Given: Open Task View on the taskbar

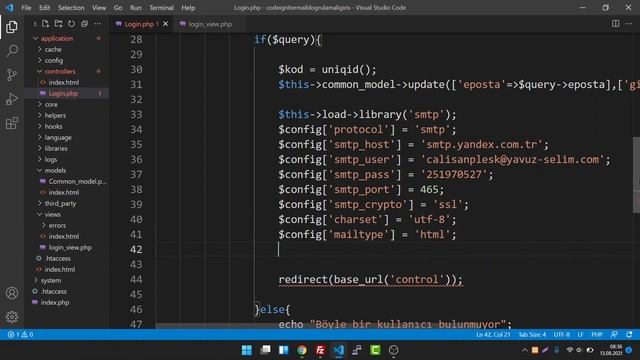Looking at the screenshot, I should [x=265, y=350].
